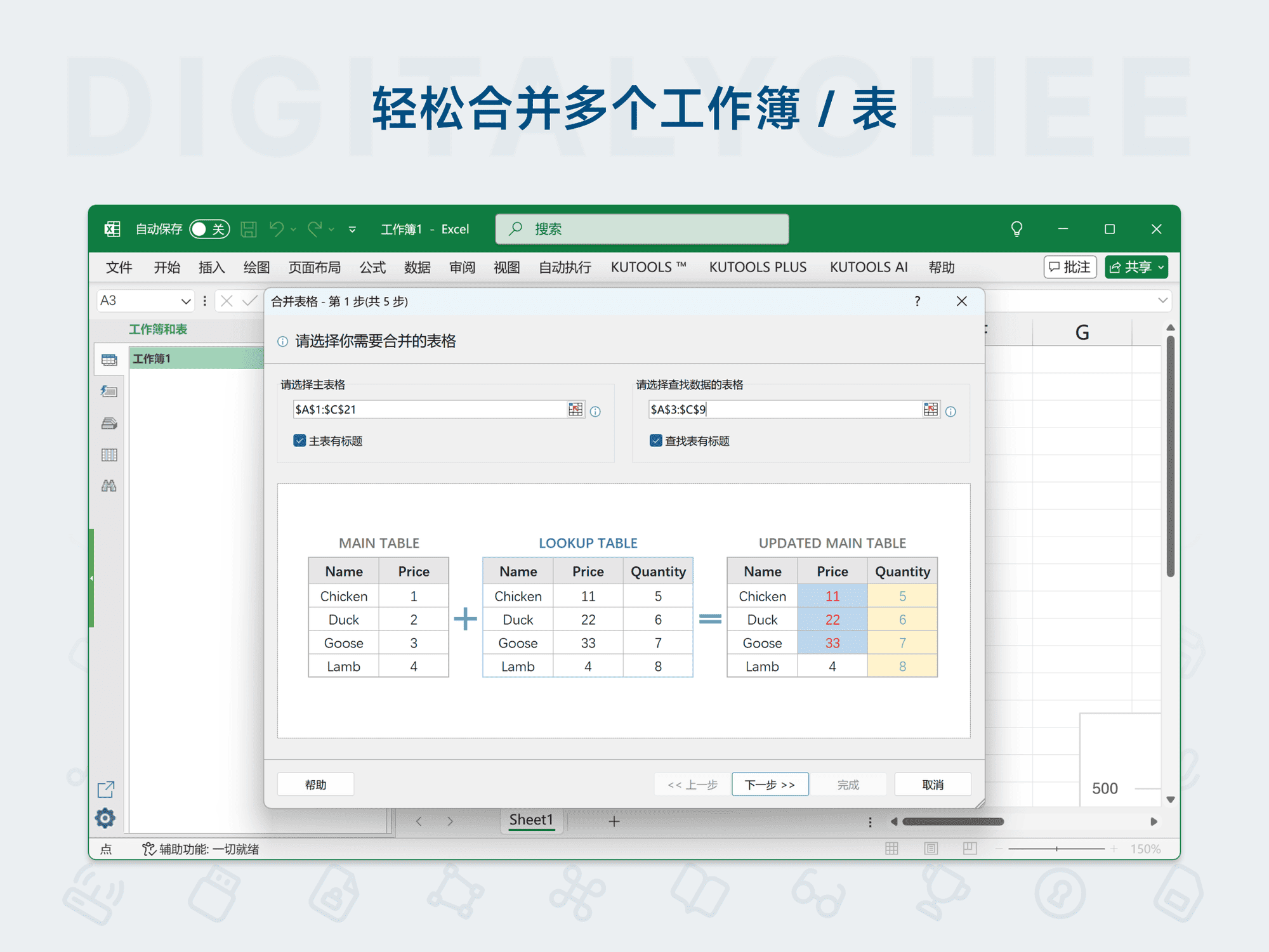Uncheck the 主表有标题 checkbox

(x=299, y=441)
